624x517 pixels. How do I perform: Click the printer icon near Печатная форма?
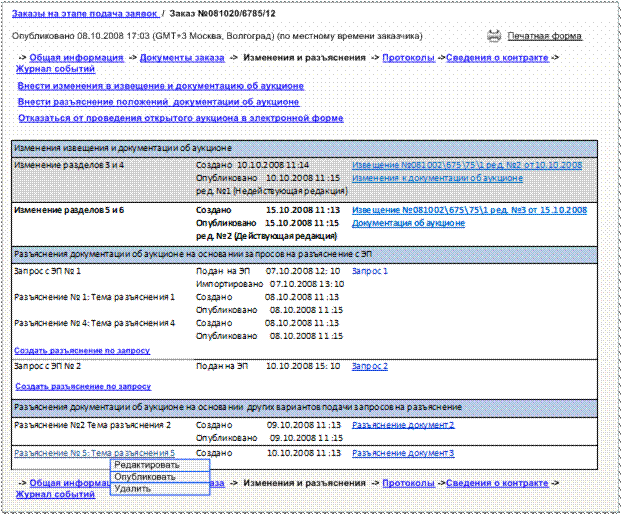494,36
